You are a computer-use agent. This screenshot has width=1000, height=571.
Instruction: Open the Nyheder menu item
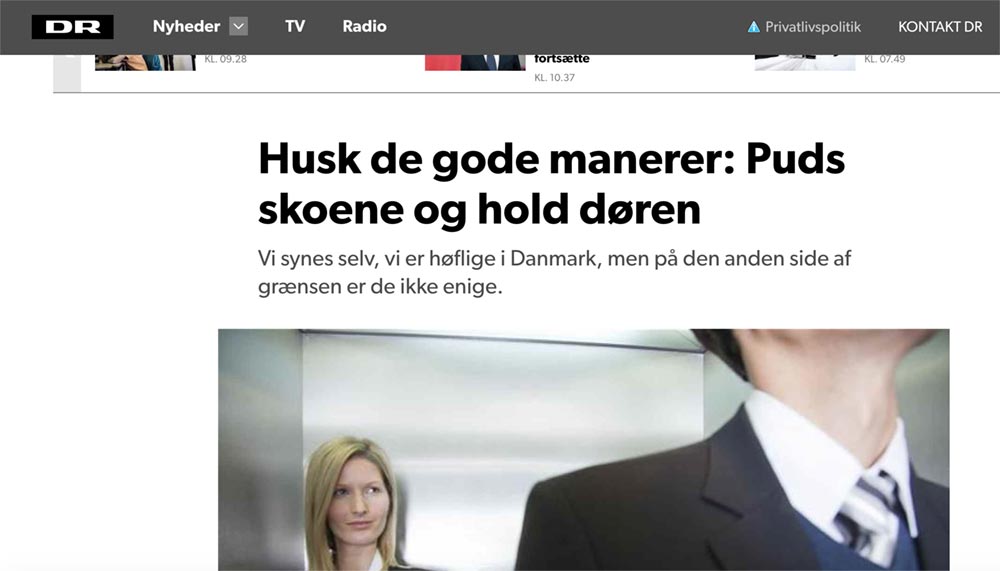[186, 26]
